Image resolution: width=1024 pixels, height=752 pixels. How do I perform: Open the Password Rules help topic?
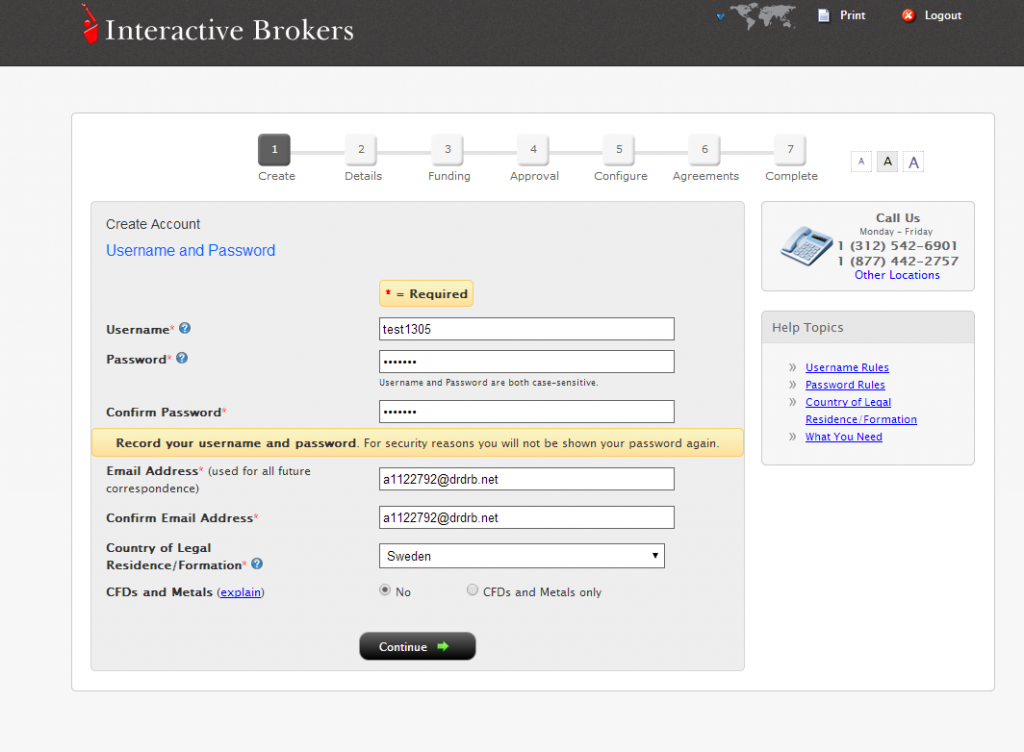pyautogui.click(x=845, y=385)
